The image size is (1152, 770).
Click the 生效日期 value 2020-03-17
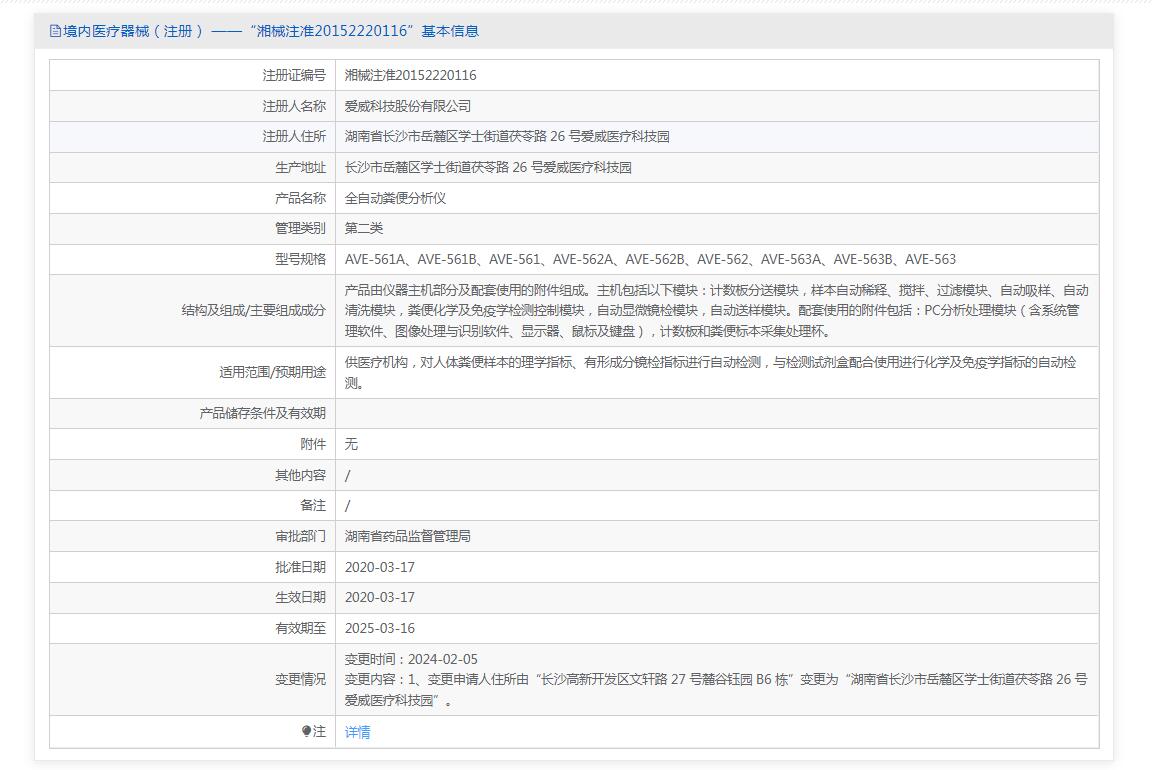379,597
